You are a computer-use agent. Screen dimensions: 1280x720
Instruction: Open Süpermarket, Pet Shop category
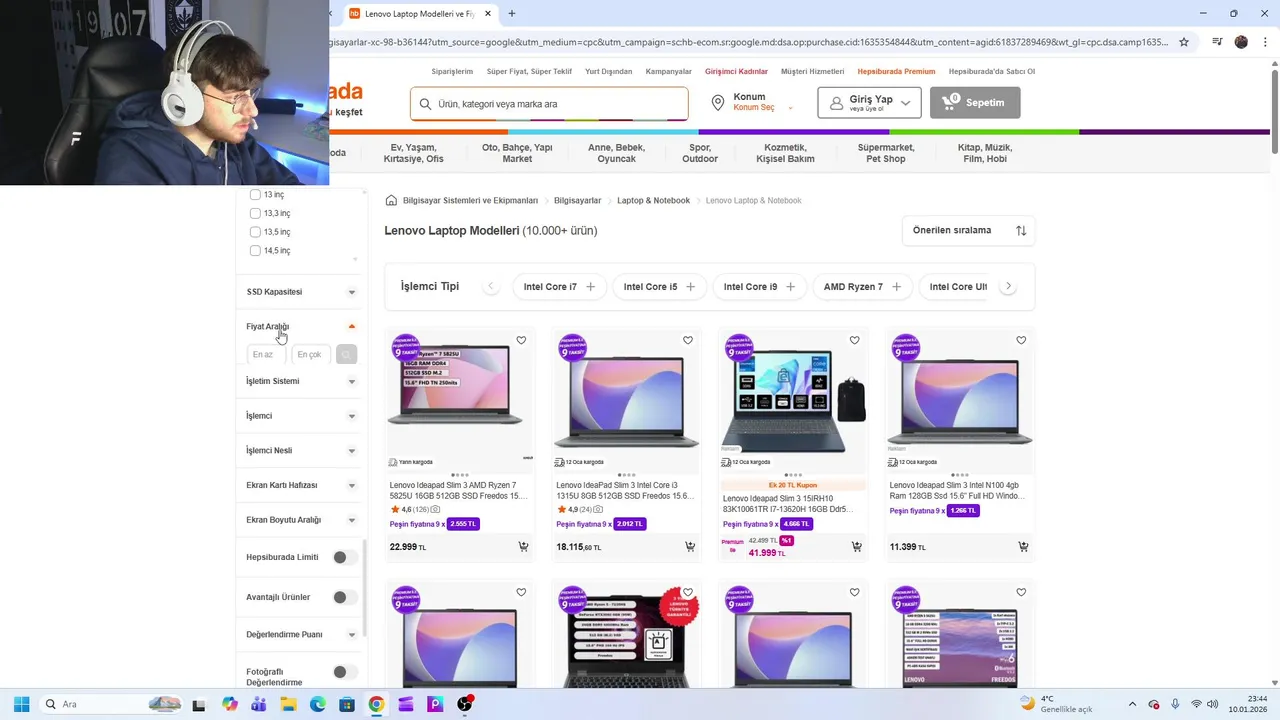886,153
